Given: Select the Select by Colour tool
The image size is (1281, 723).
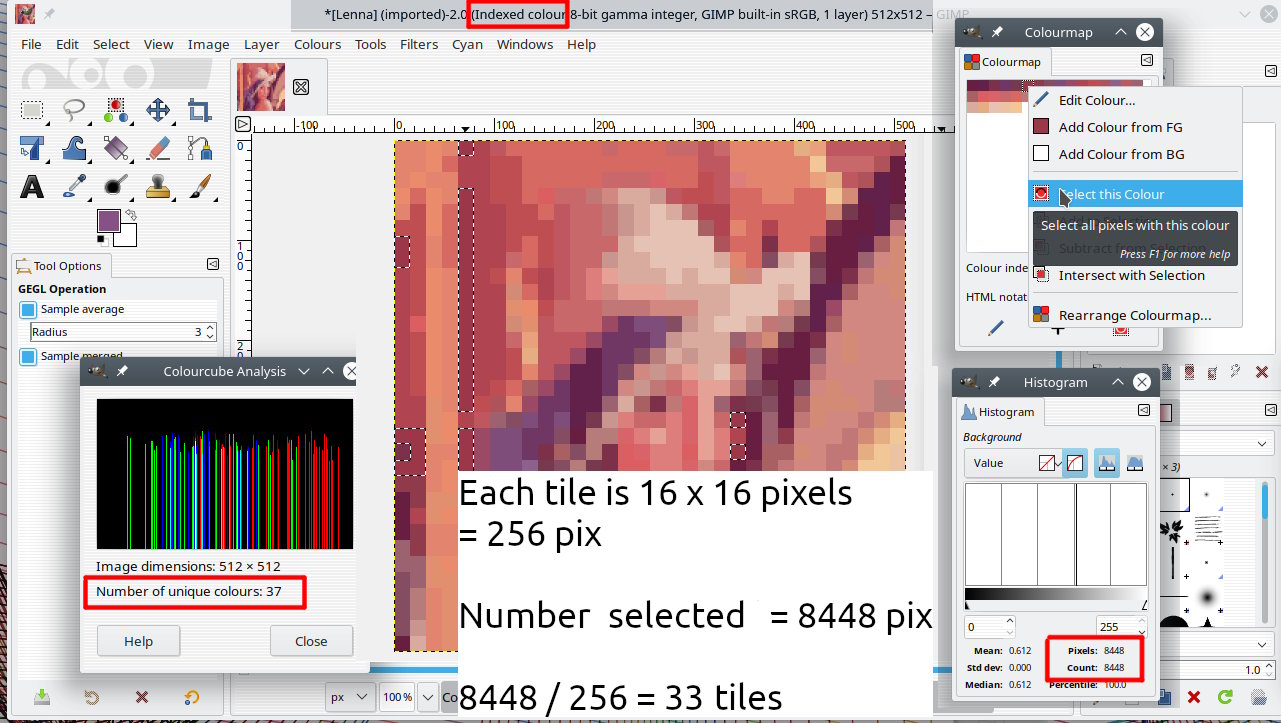Looking at the screenshot, I should [116, 110].
